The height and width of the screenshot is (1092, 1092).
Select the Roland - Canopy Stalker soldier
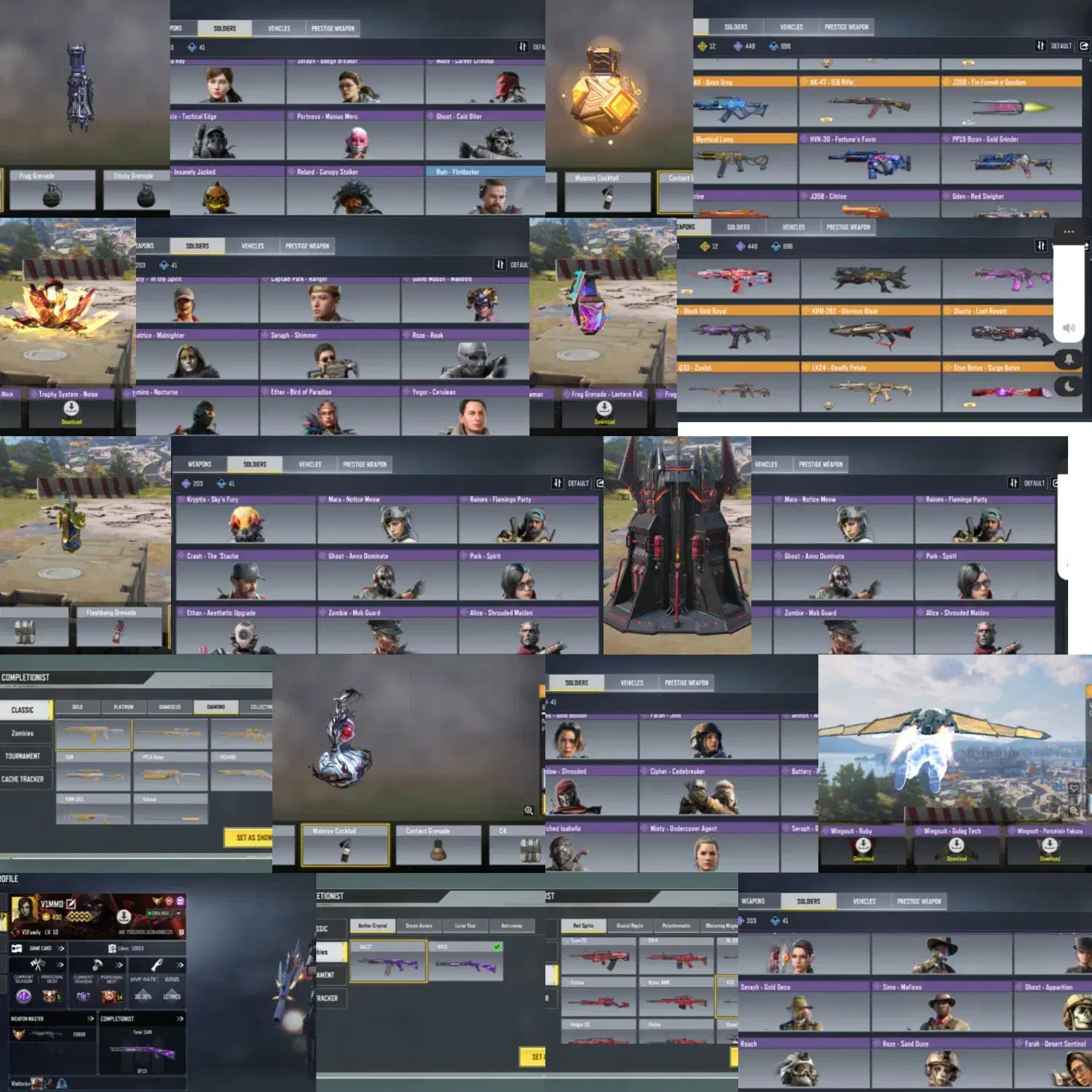pos(355,191)
